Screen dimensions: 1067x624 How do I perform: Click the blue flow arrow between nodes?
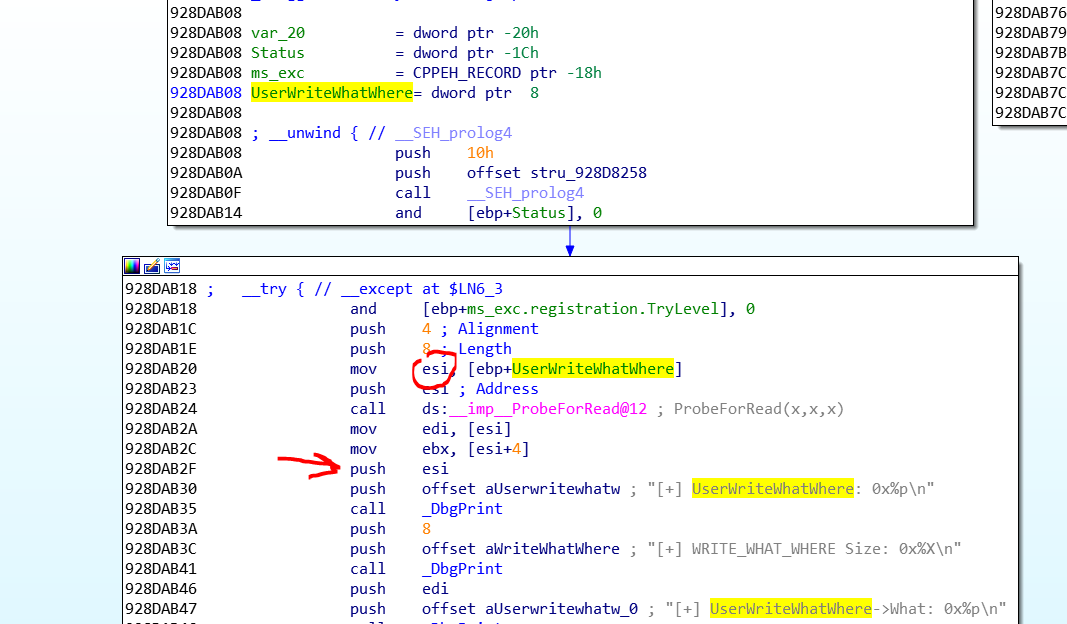pyautogui.click(x=570, y=241)
